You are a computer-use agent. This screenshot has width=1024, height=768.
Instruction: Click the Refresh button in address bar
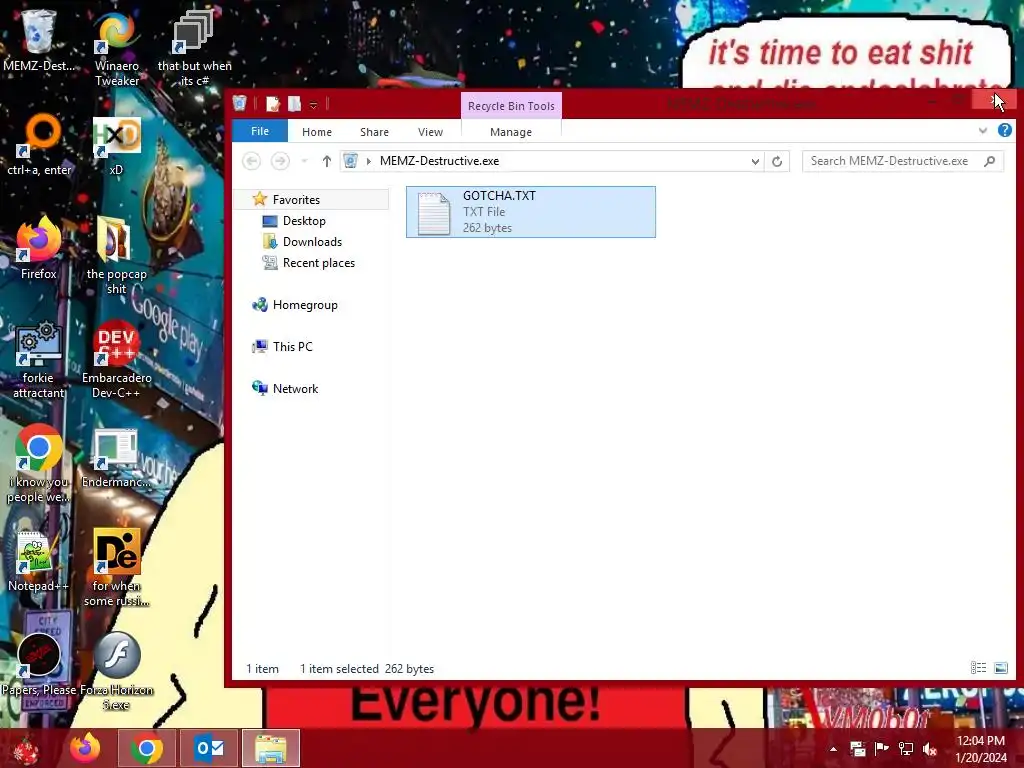click(x=776, y=161)
